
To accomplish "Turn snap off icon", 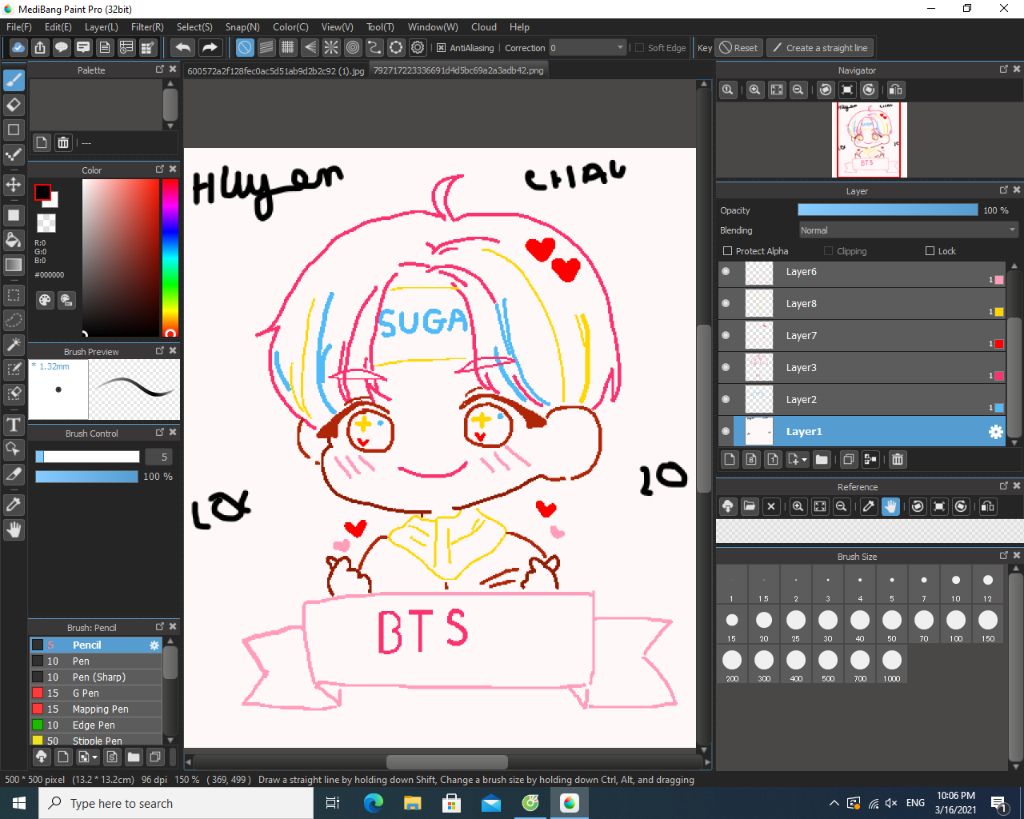I will point(244,48).
